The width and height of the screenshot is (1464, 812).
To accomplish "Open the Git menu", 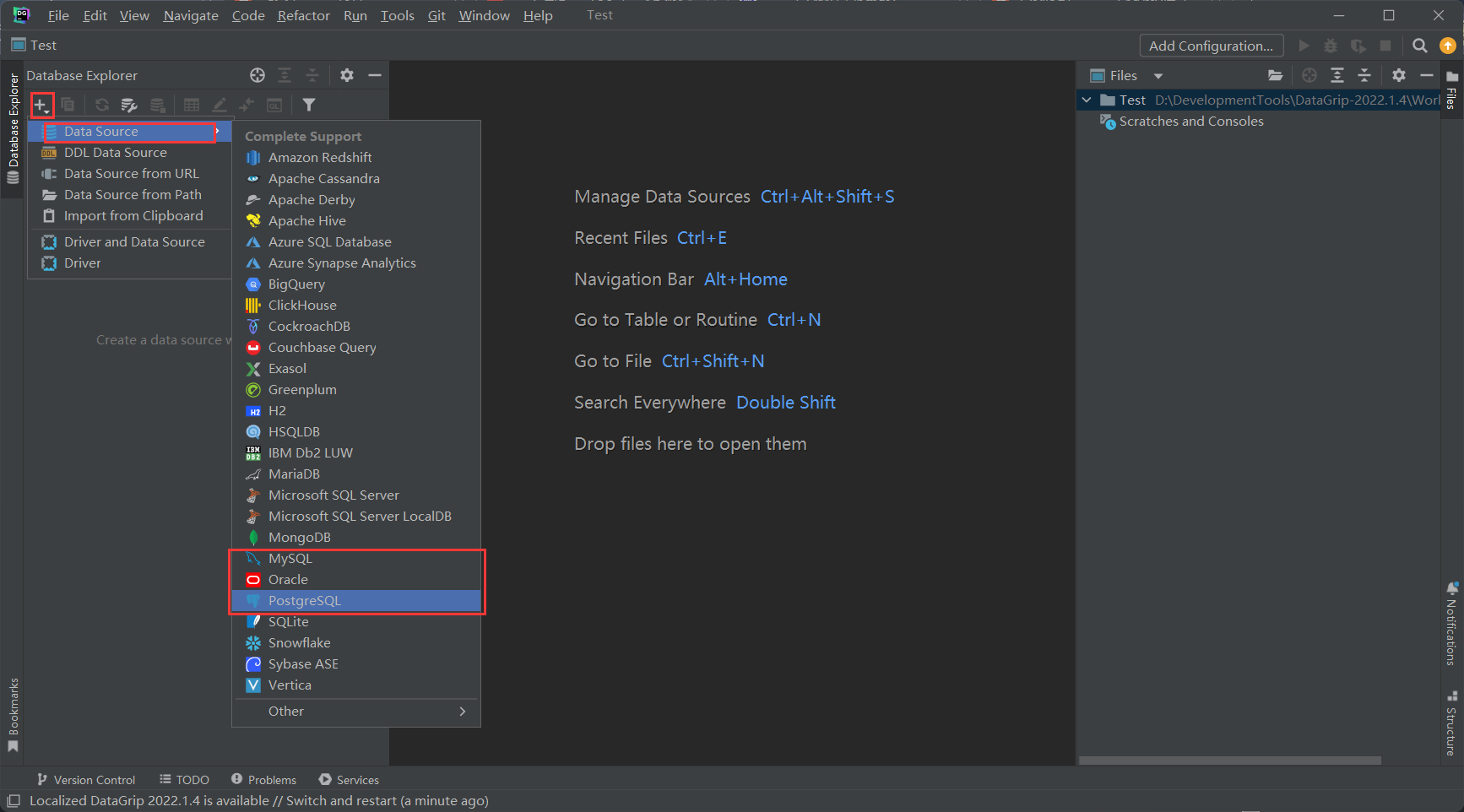I will [436, 16].
